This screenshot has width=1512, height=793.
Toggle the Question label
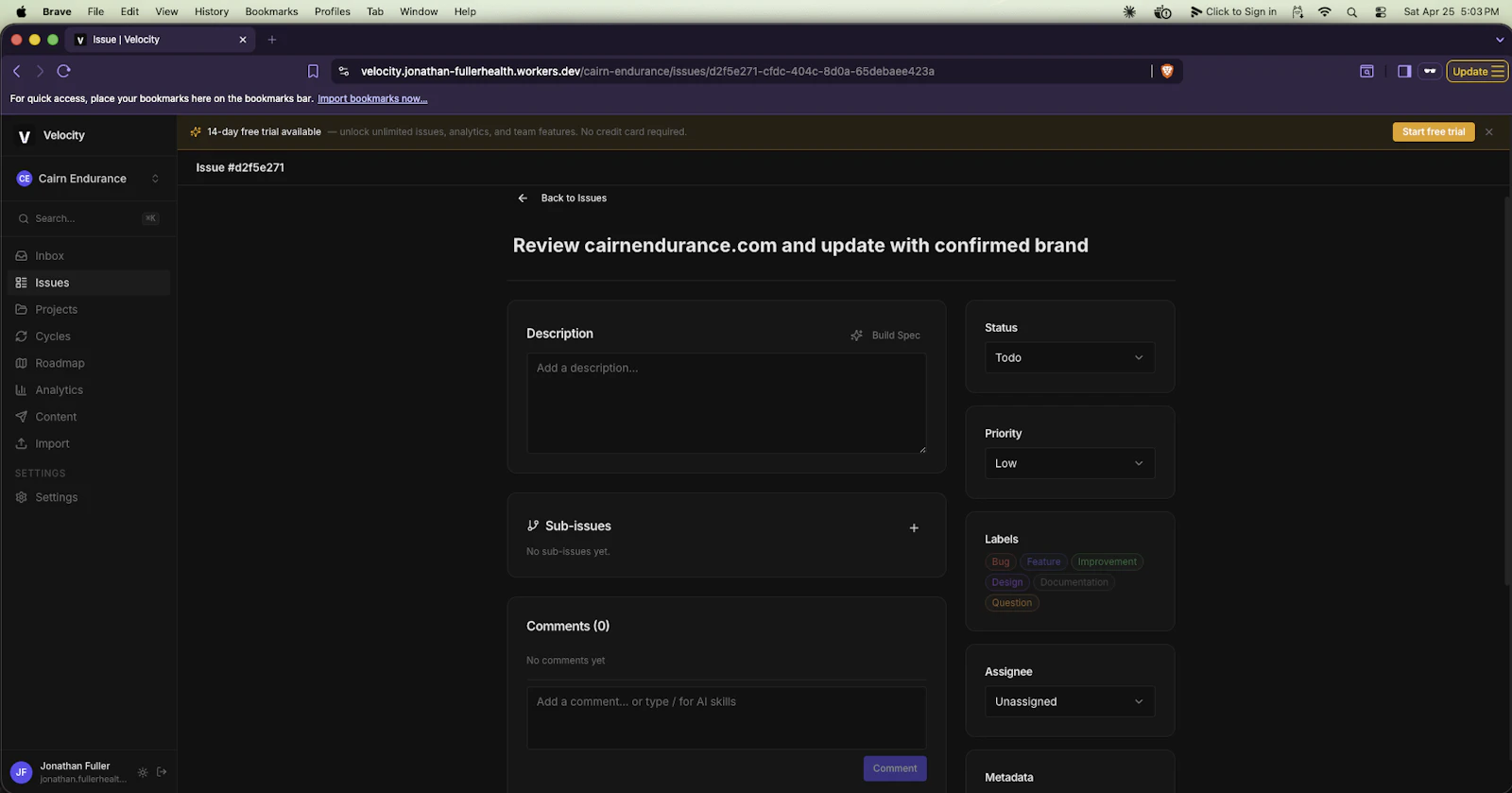pyautogui.click(x=1012, y=603)
